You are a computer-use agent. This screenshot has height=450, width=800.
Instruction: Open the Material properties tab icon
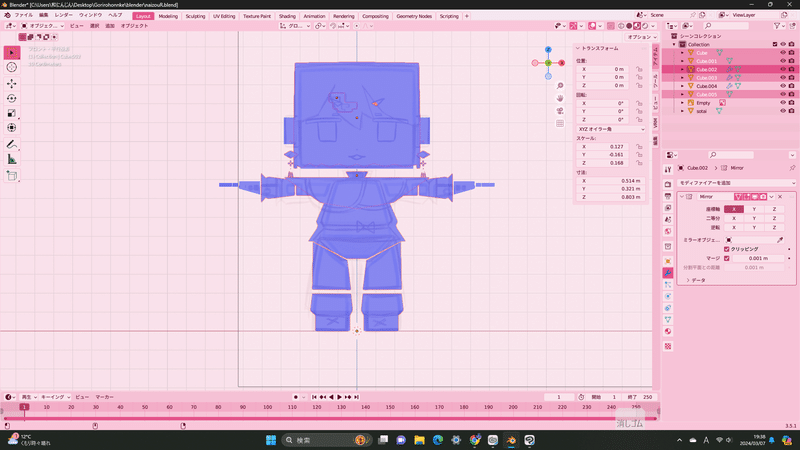[x=668, y=332]
